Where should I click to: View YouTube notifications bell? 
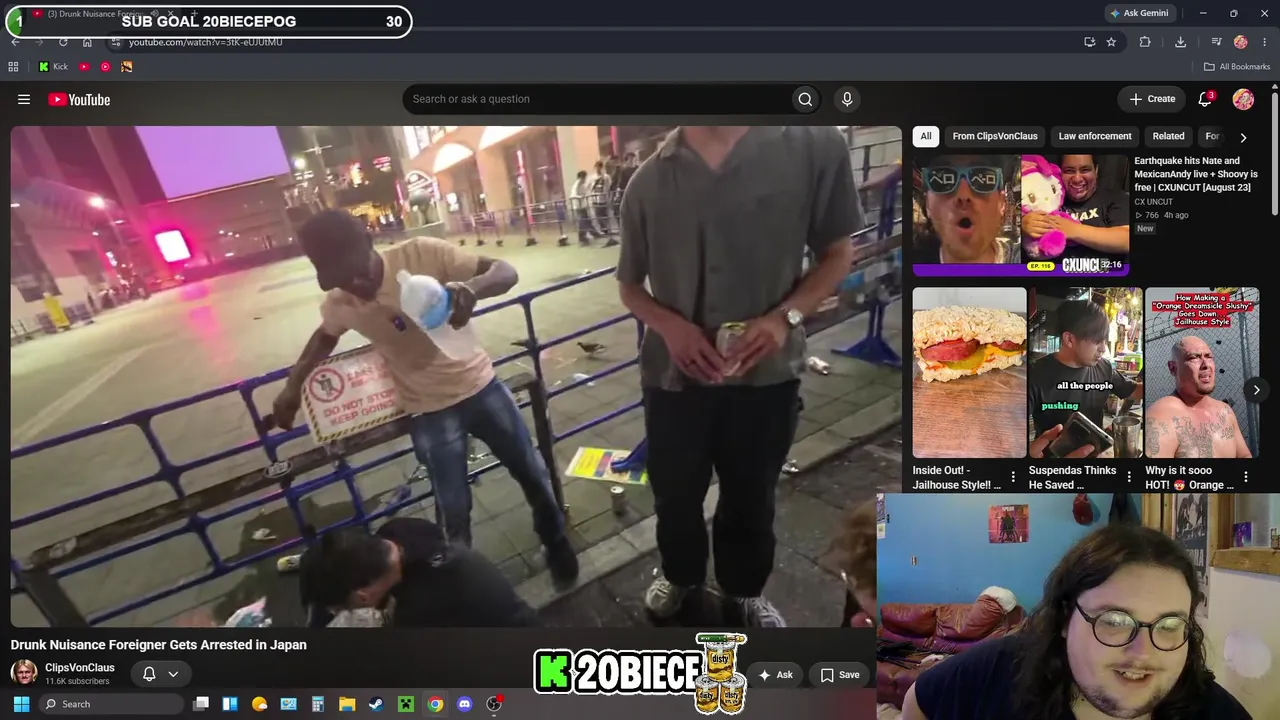[1205, 99]
